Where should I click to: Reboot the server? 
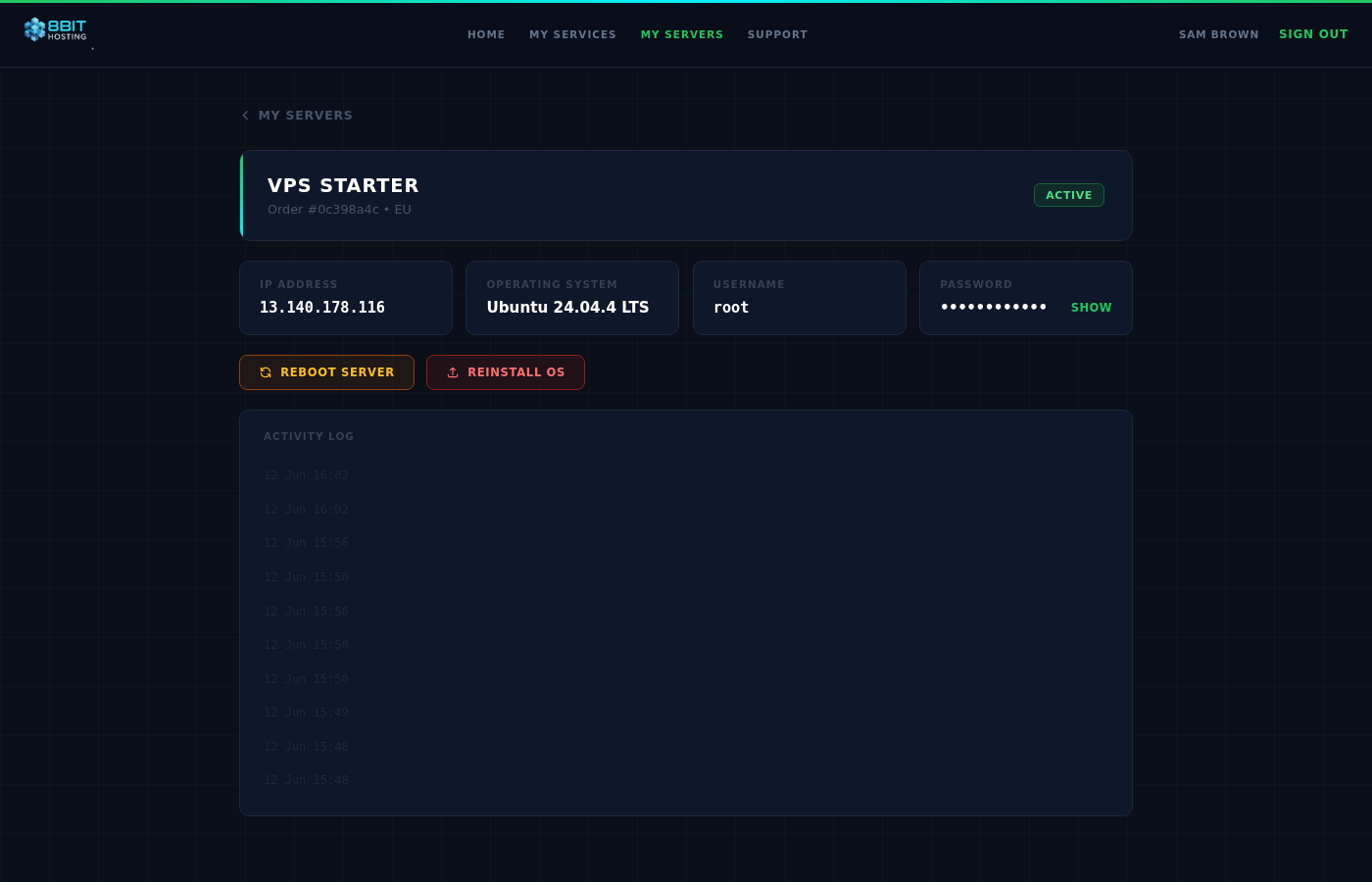click(326, 372)
